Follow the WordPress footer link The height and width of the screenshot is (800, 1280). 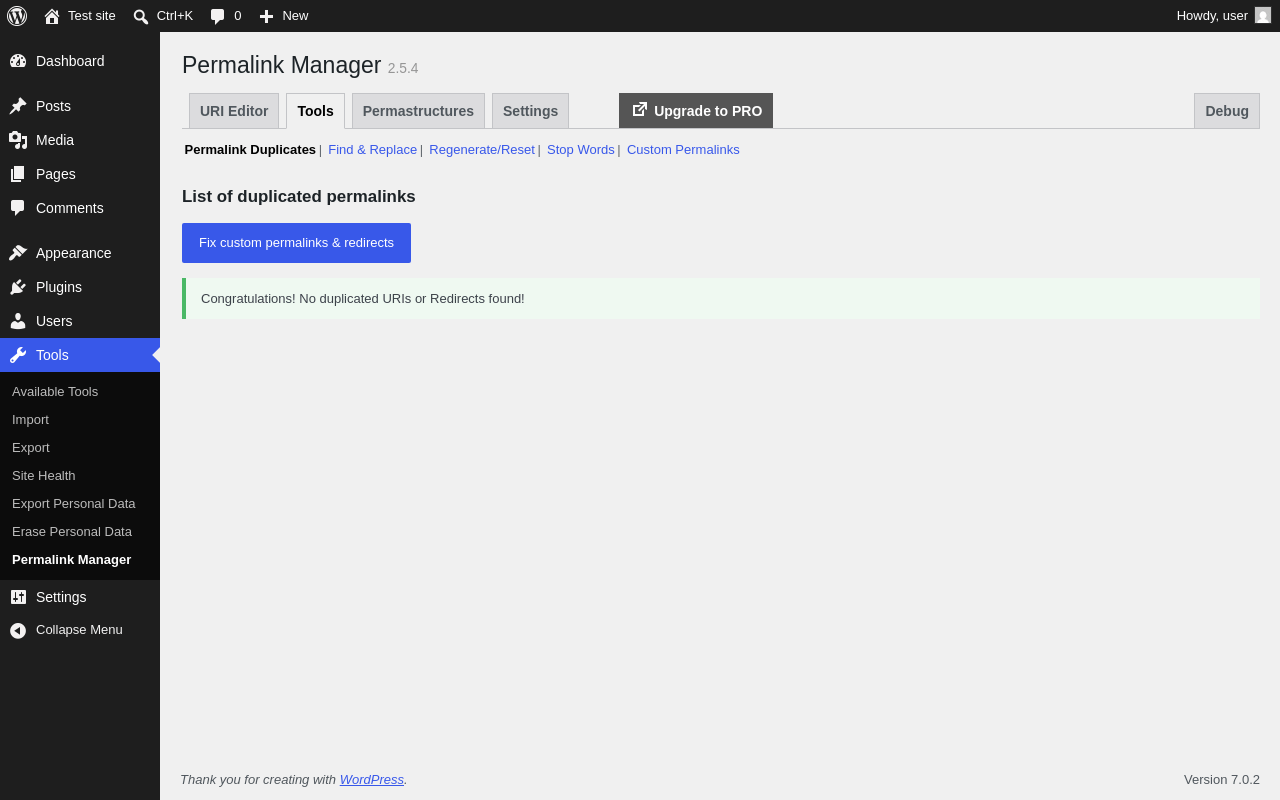[372, 780]
